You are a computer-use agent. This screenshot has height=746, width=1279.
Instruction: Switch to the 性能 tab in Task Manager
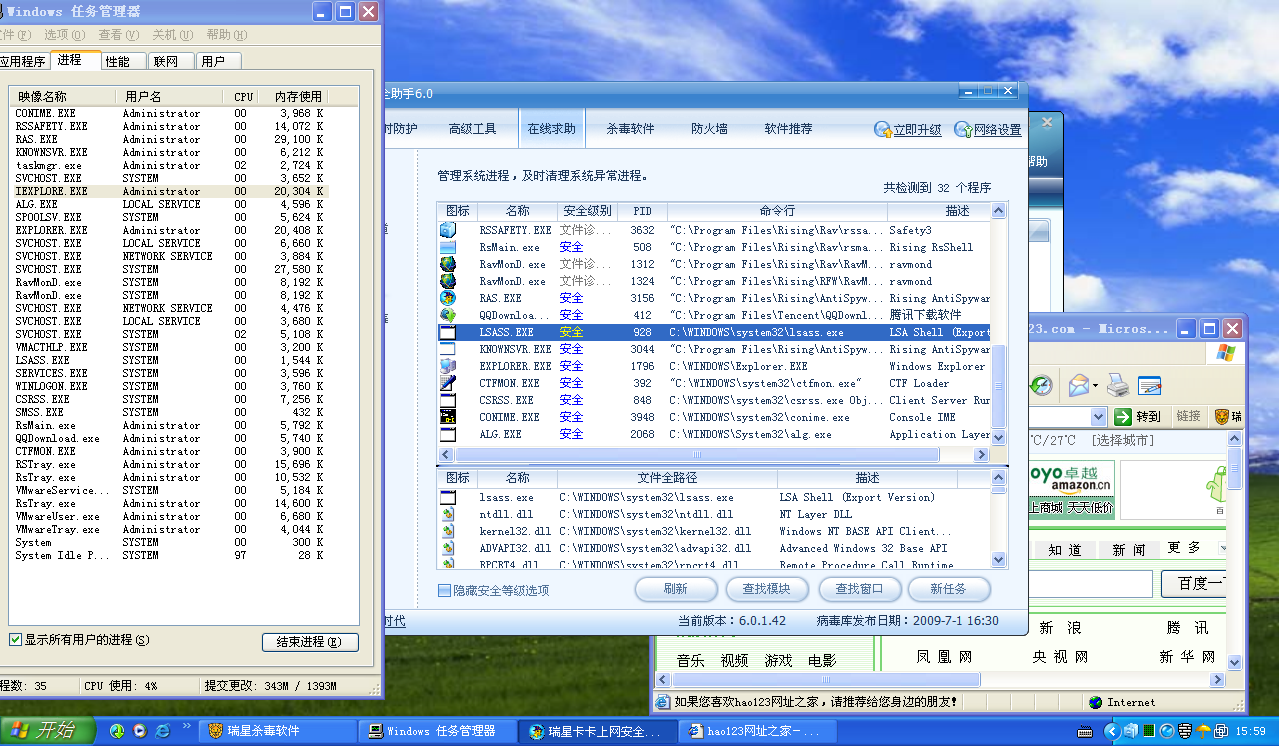click(118, 61)
